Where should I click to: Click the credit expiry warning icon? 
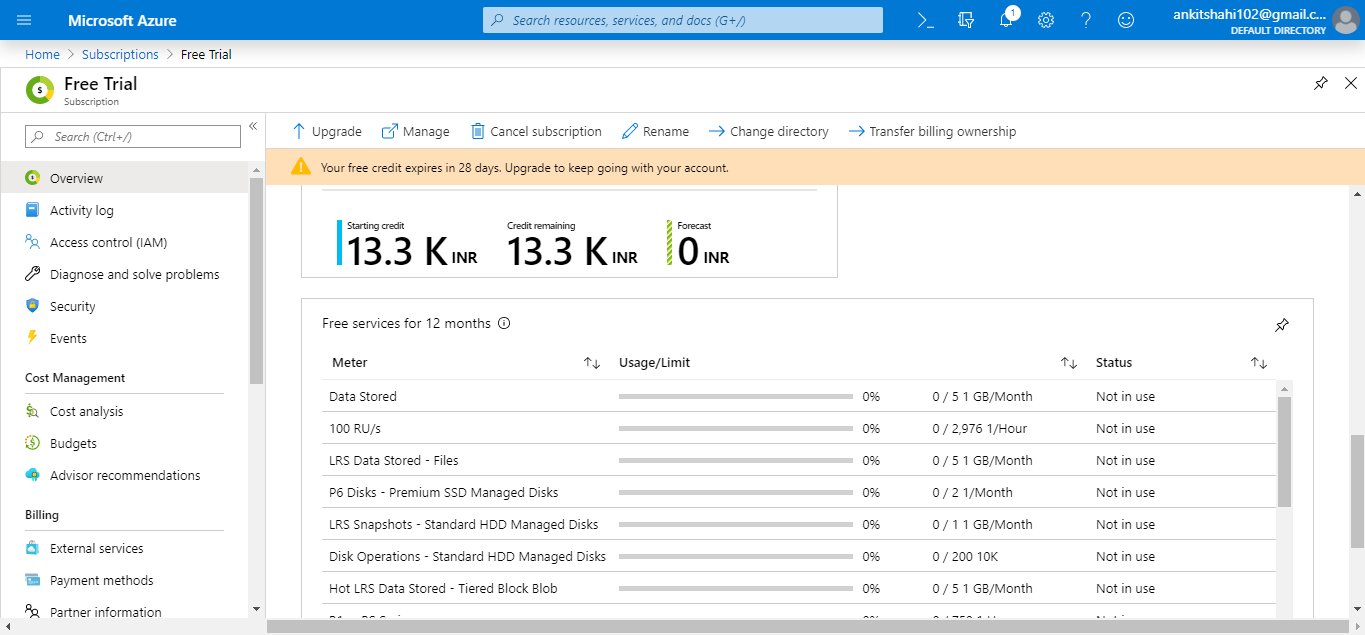pyautogui.click(x=300, y=167)
